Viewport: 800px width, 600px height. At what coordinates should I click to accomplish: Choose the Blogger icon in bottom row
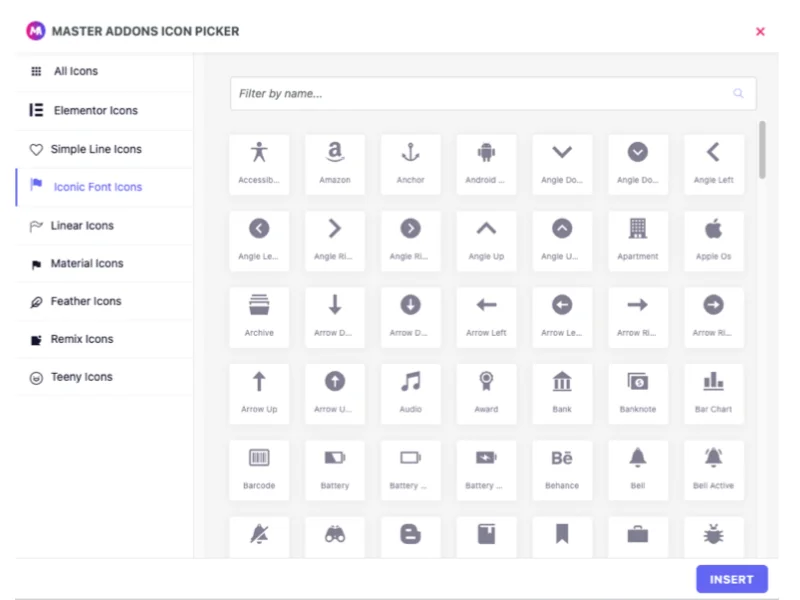(411, 537)
